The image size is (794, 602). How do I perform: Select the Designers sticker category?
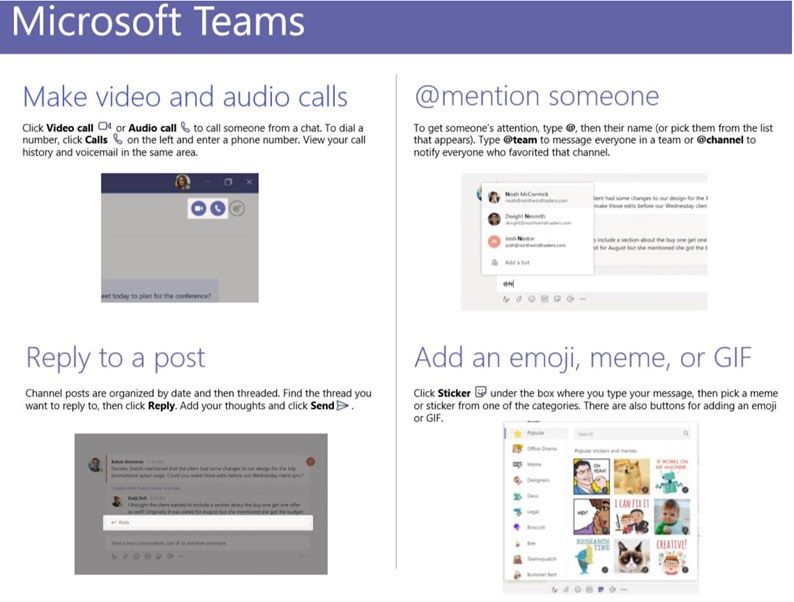pyautogui.click(x=531, y=480)
